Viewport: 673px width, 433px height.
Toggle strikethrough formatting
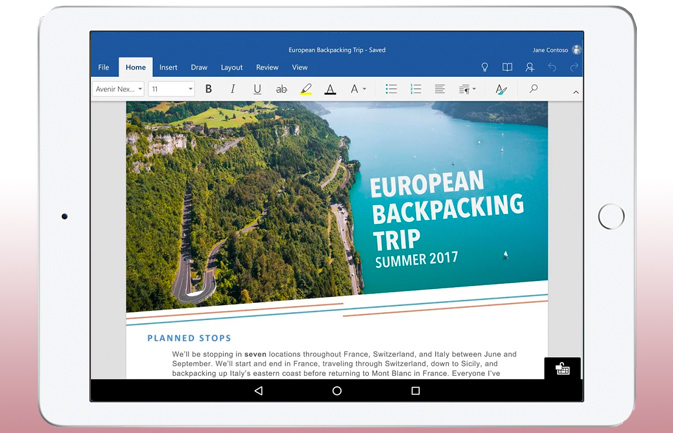pyautogui.click(x=281, y=89)
